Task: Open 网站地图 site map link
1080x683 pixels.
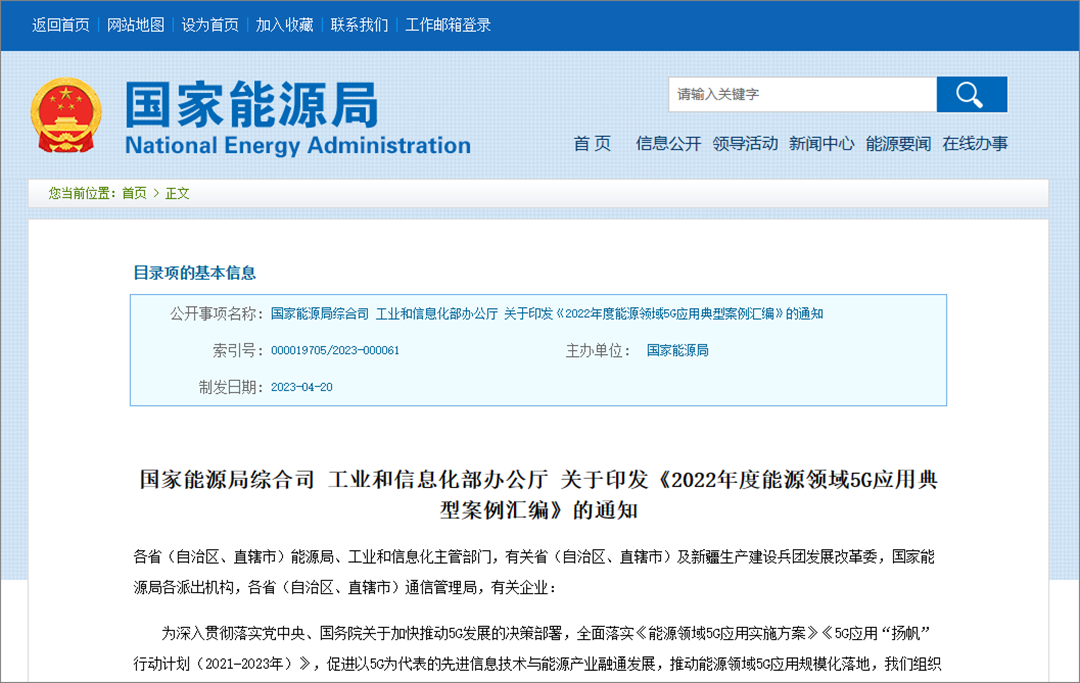Action: pos(136,25)
